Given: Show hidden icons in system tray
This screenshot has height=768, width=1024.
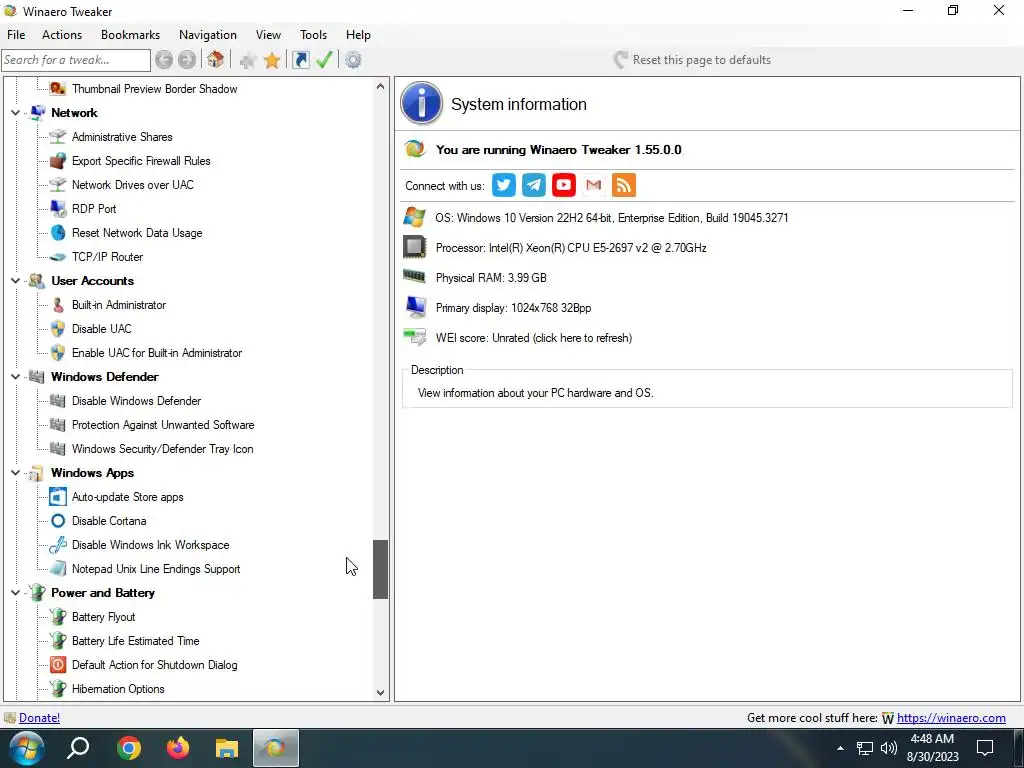Looking at the screenshot, I should 840,748.
